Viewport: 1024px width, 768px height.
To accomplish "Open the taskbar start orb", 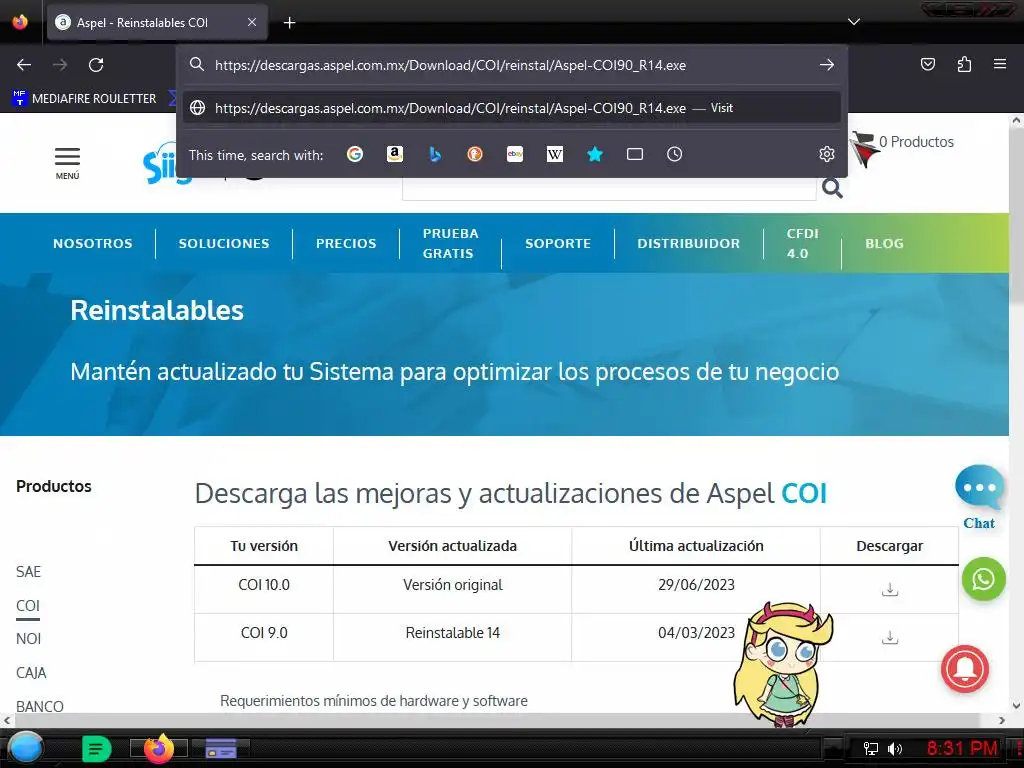I will (x=25, y=748).
